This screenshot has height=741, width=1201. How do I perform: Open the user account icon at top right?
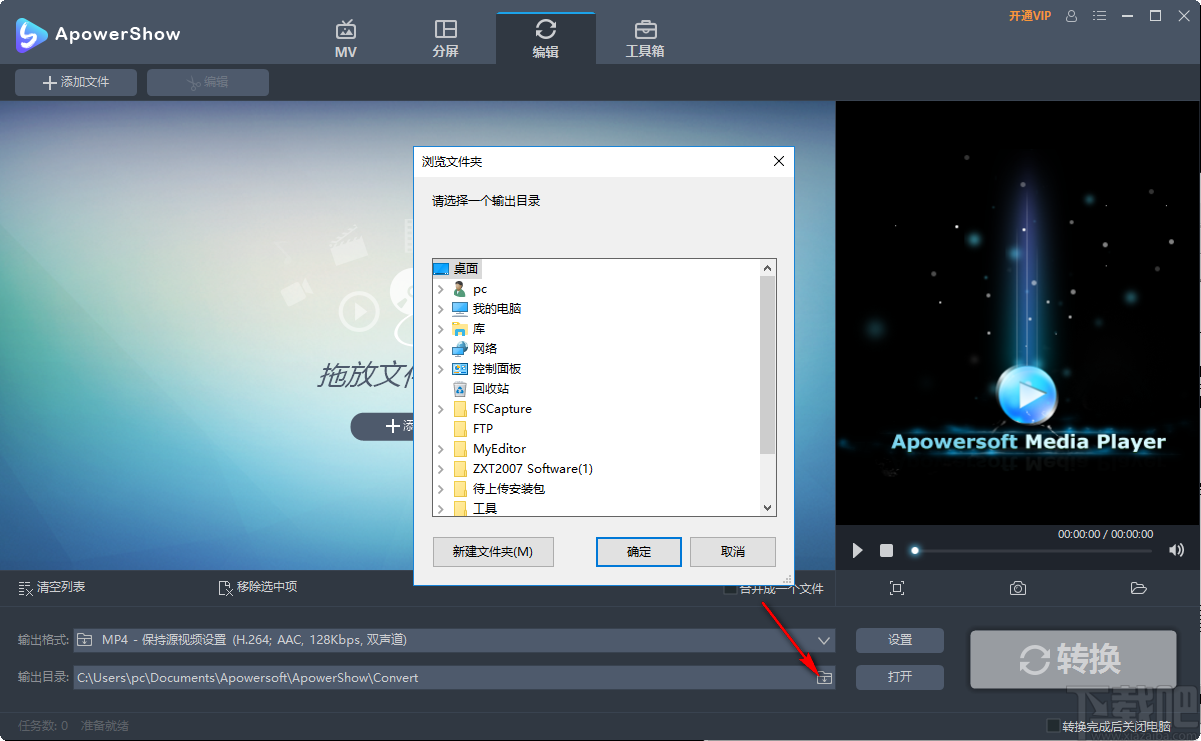coord(1071,16)
